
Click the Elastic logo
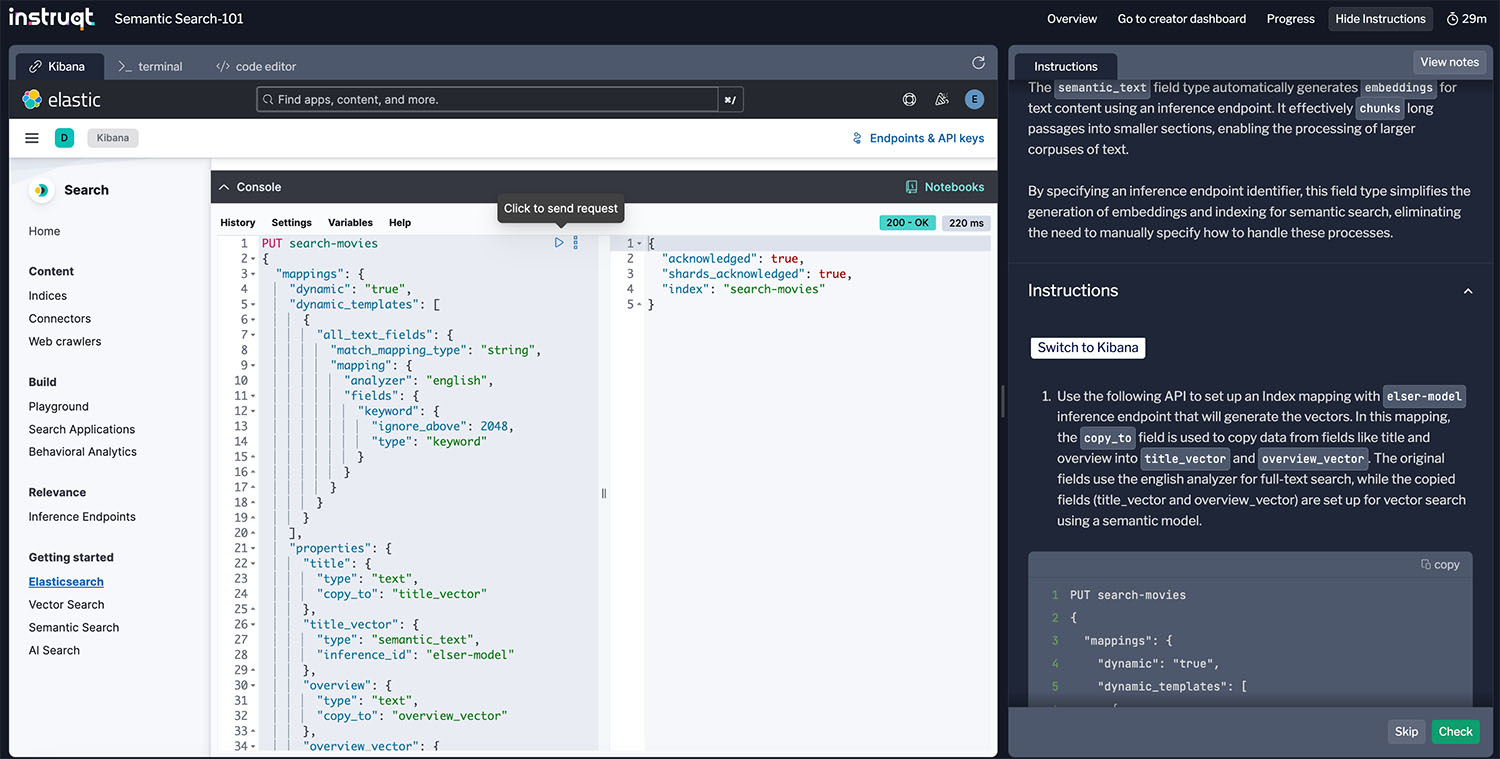click(62, 99)
